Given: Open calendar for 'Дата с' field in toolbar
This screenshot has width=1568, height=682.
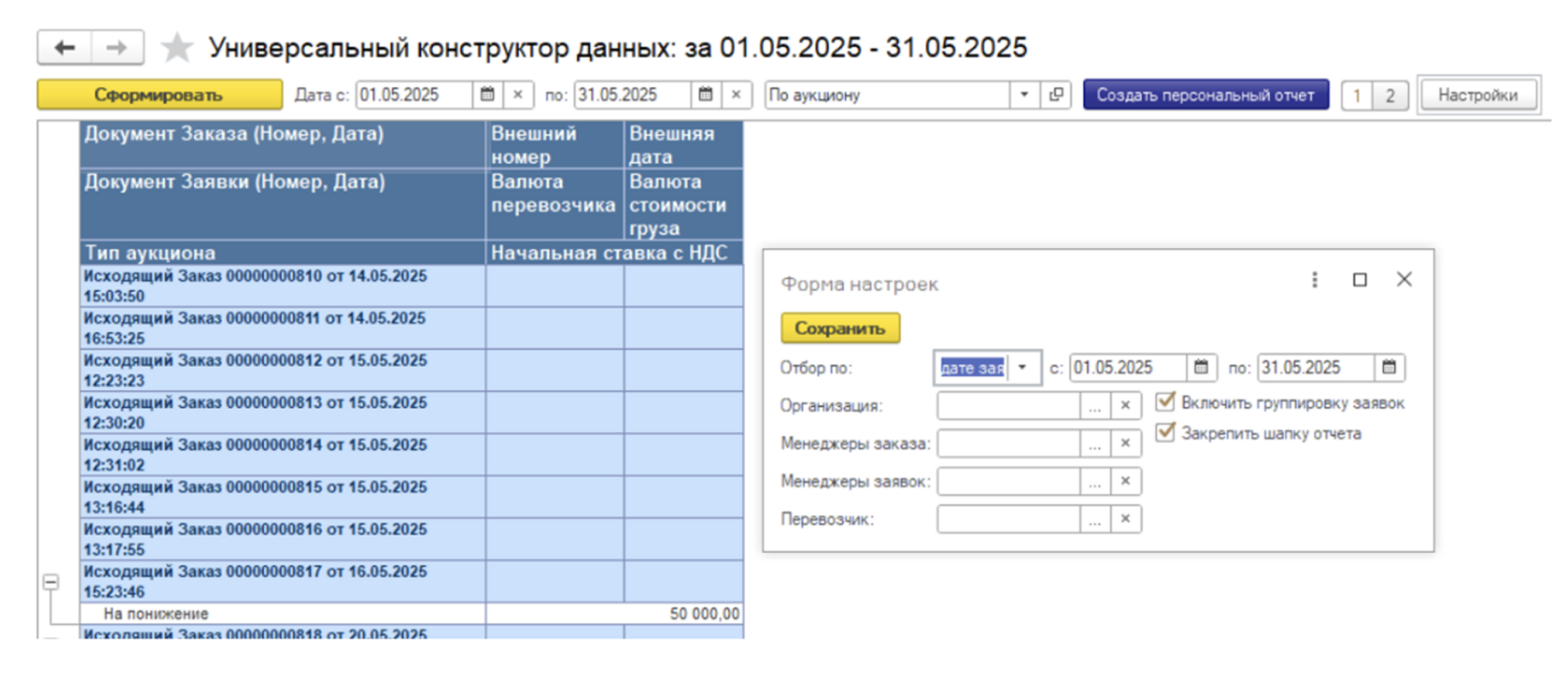Looking at the screenshot, I should point(487,94).
